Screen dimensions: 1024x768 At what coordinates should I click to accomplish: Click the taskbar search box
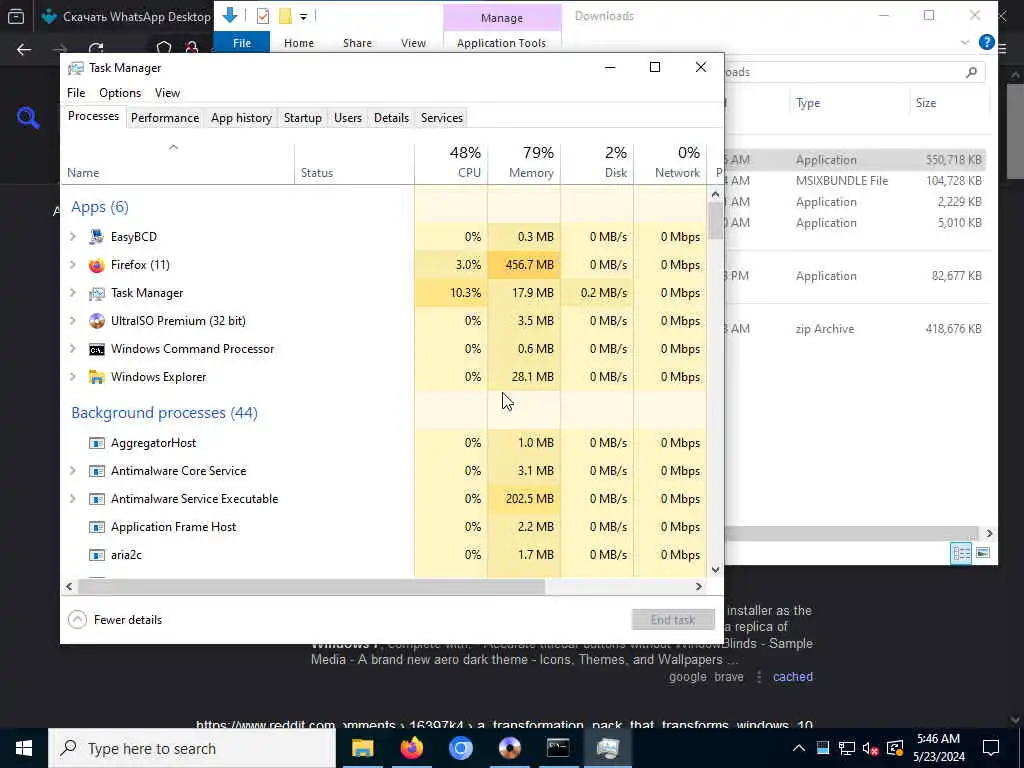192,748
